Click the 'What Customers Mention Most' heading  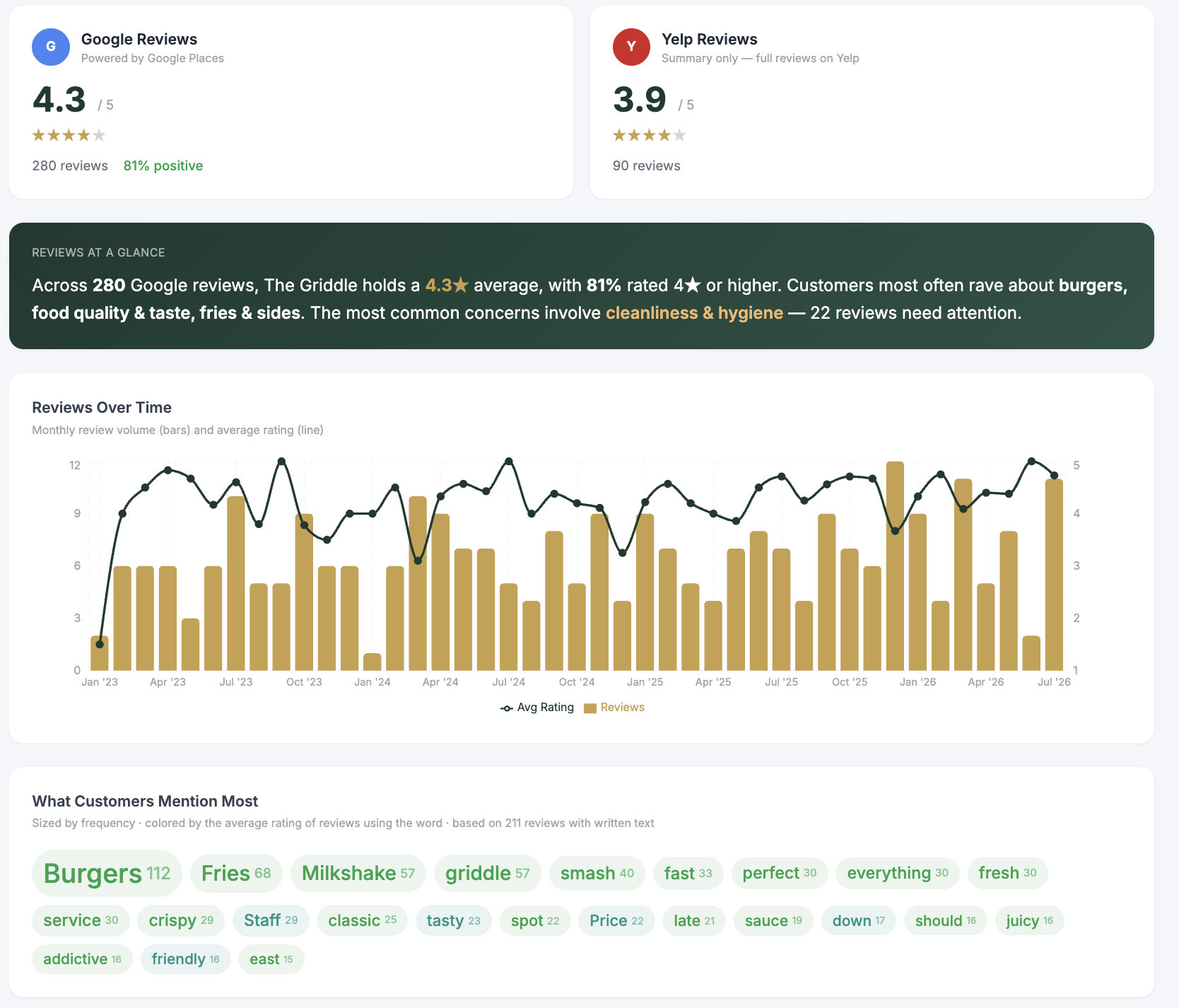click(x=145, y=802)
